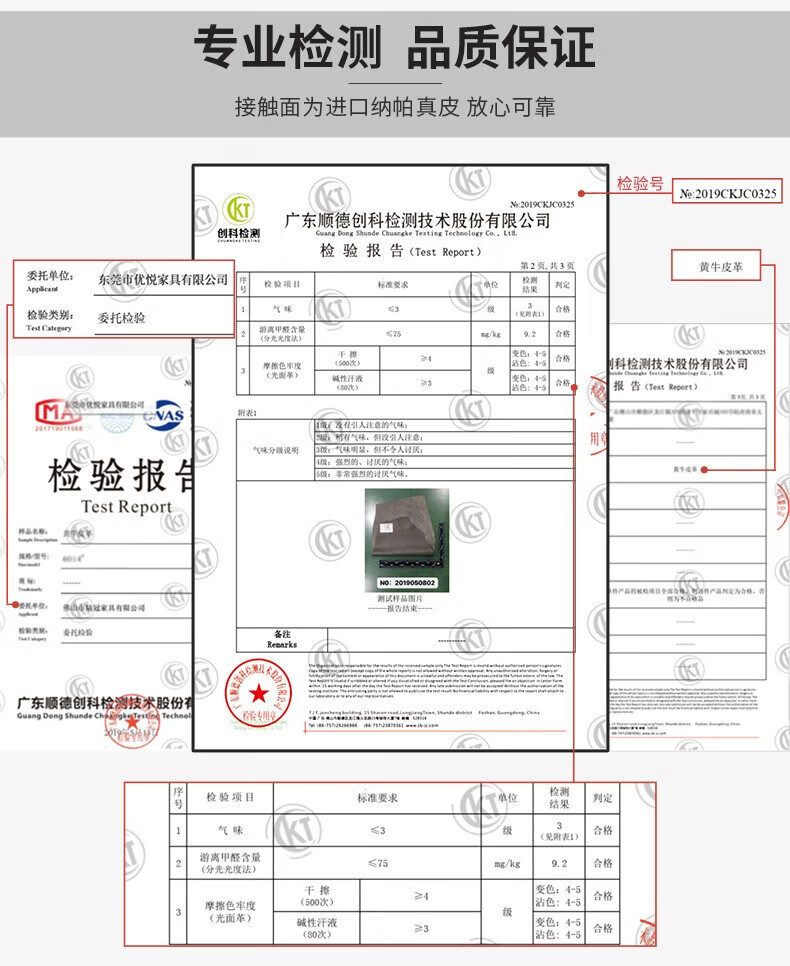
Task: Click "≤75" in enlarged bottom table
Action: click(377, 863)
